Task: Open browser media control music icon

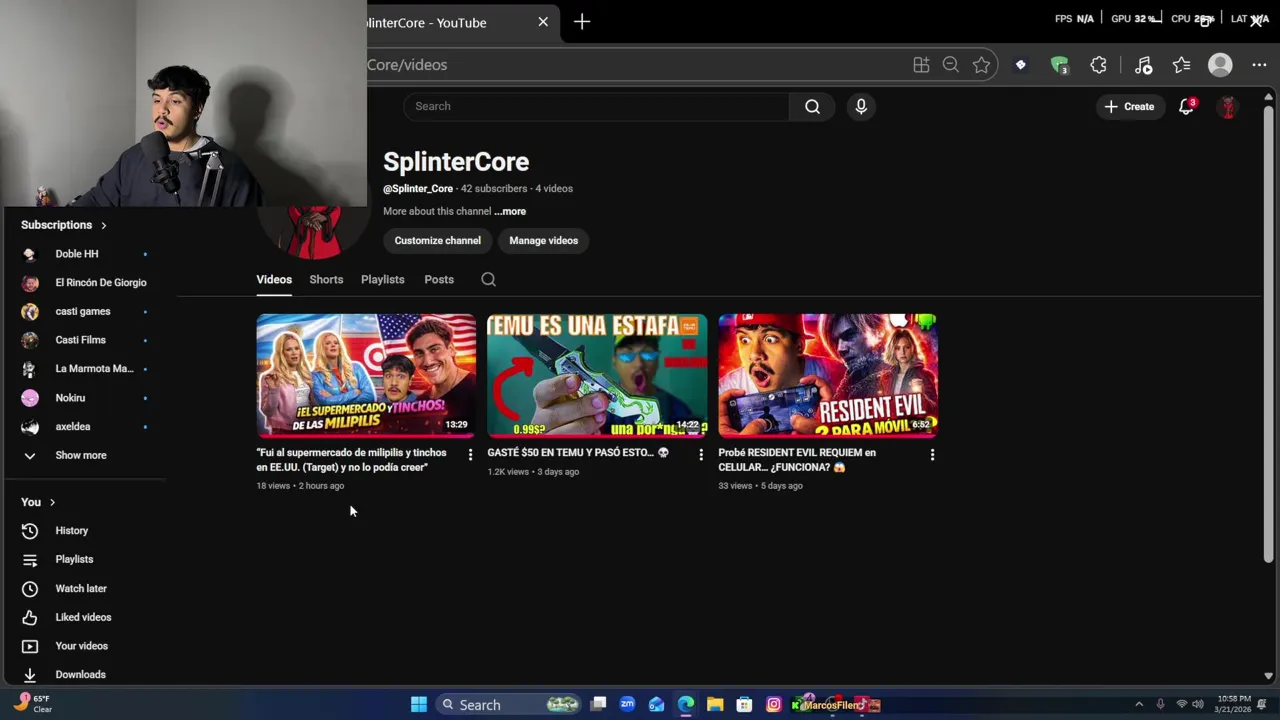Action: click(x=1144, y=65)
